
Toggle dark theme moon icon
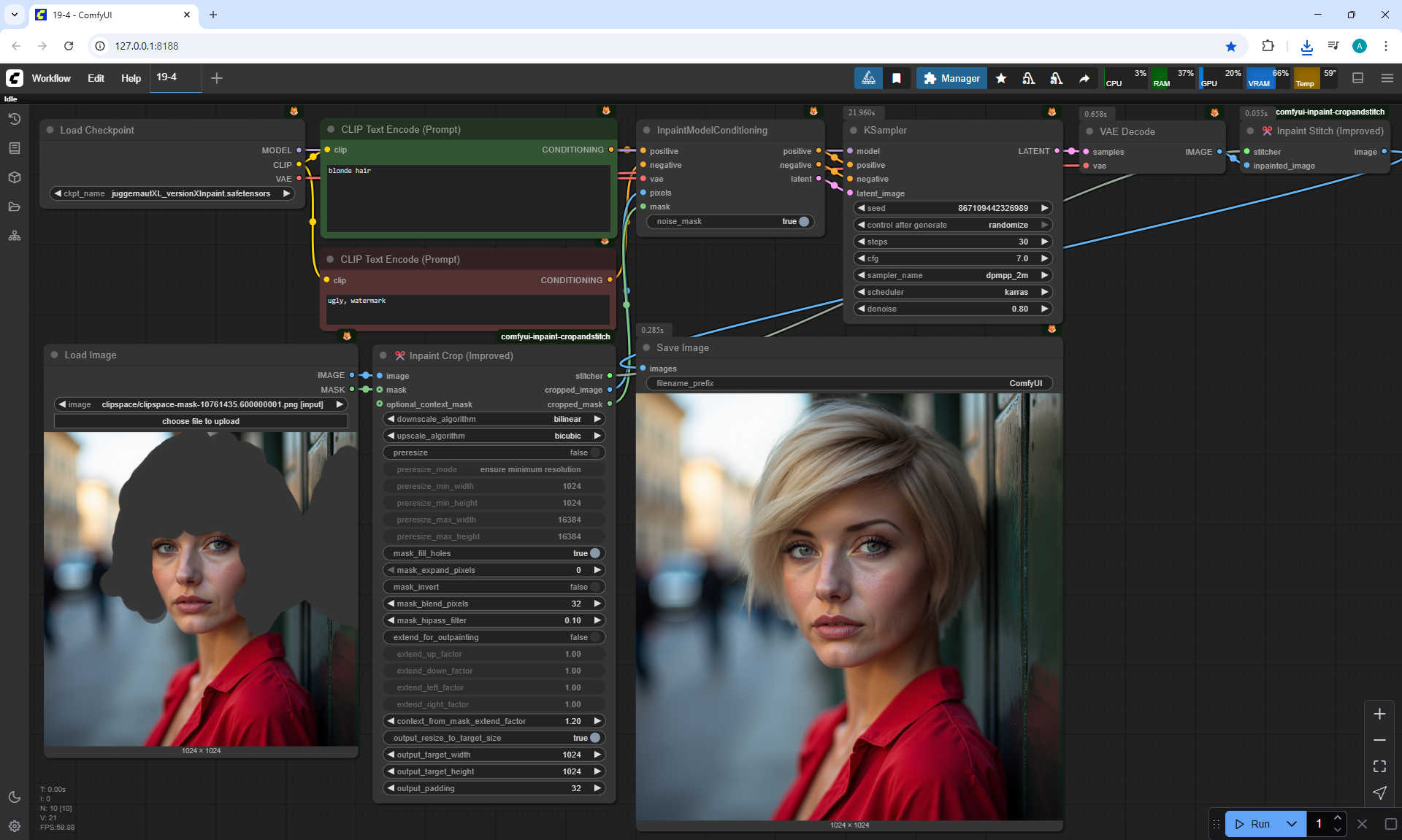click(x=15, y=797)
